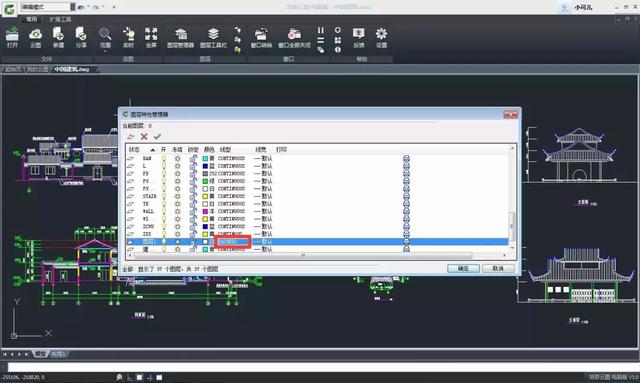640x383 pixels.
Task: Expand the 编辑模式 mode dropdown
Action: click(x=73, y=7)
